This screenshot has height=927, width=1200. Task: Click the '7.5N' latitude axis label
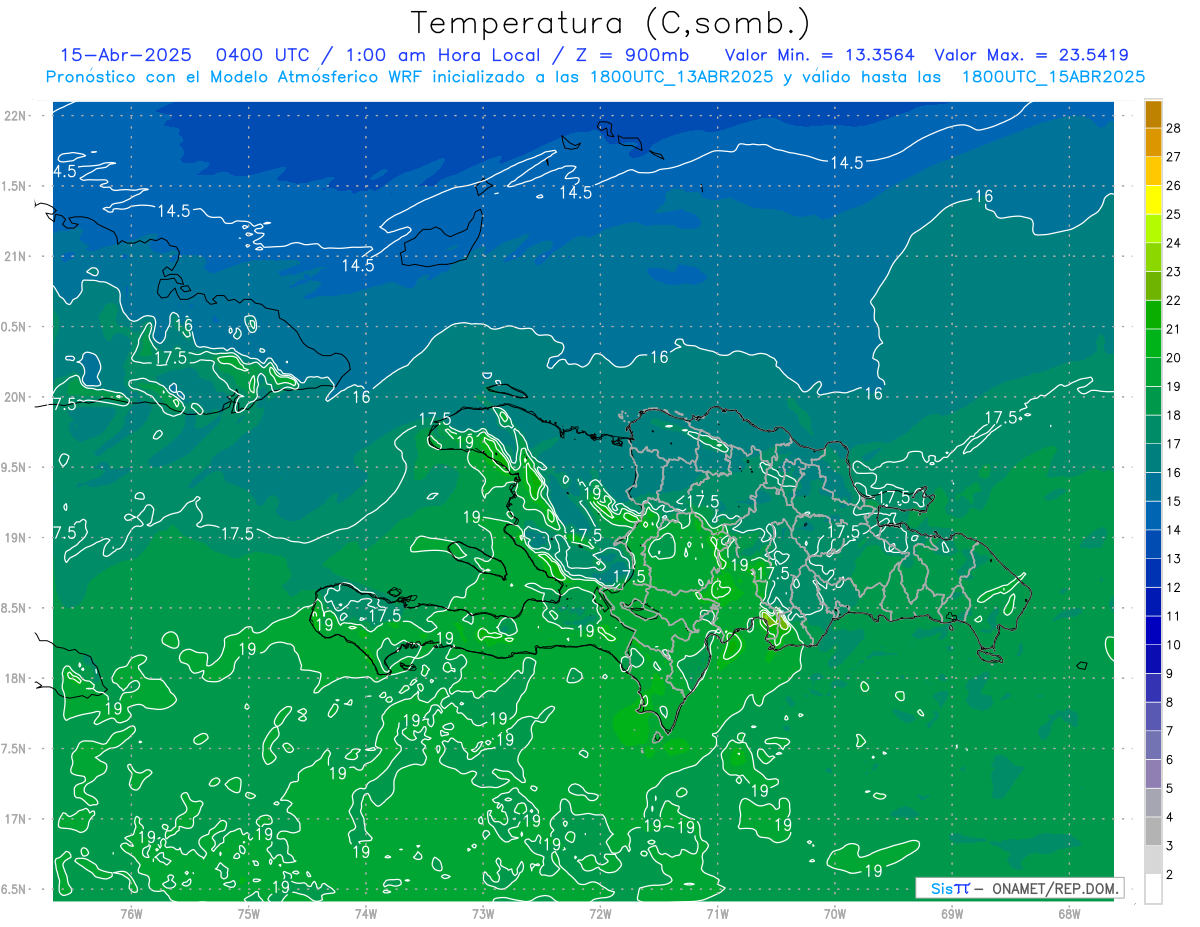point(15,749)
